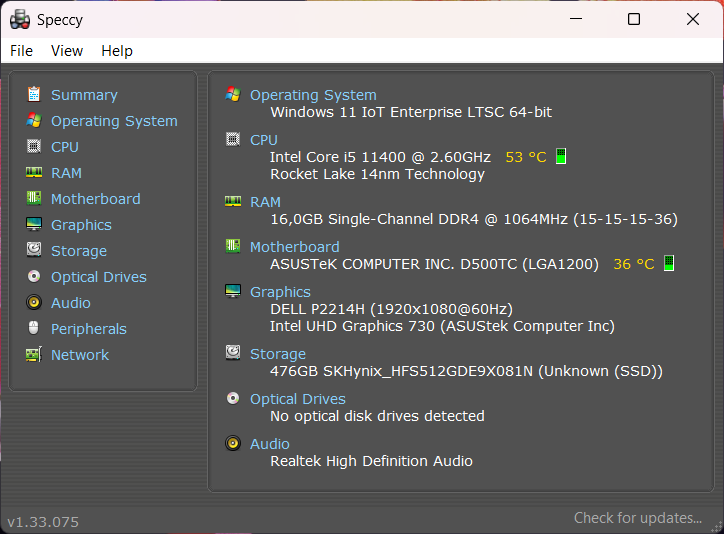The image size is (724, 534).
Task: Show Graphics details from sidebar
Action: (x=81, y=225)
